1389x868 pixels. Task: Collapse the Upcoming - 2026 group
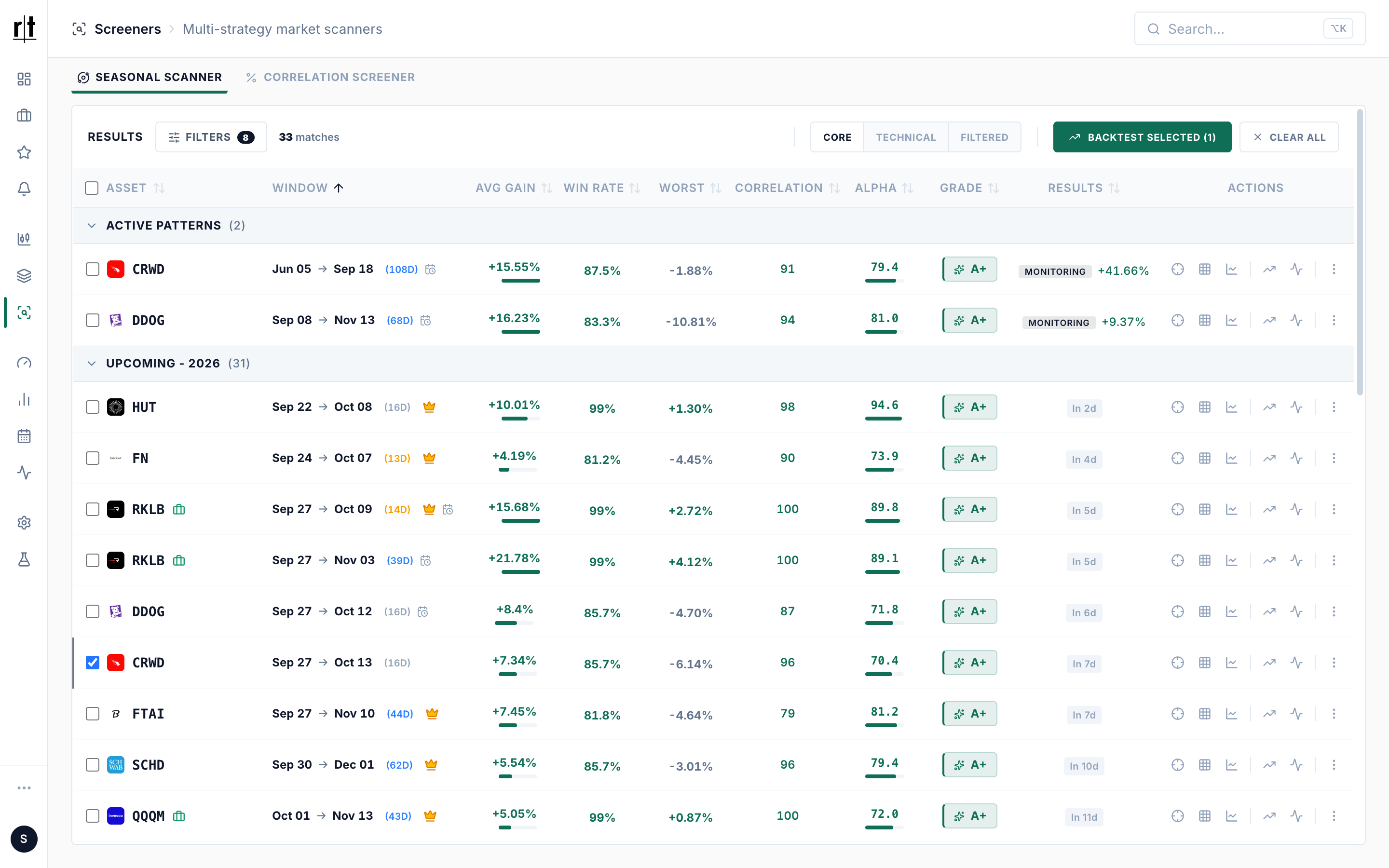(92, 364)
